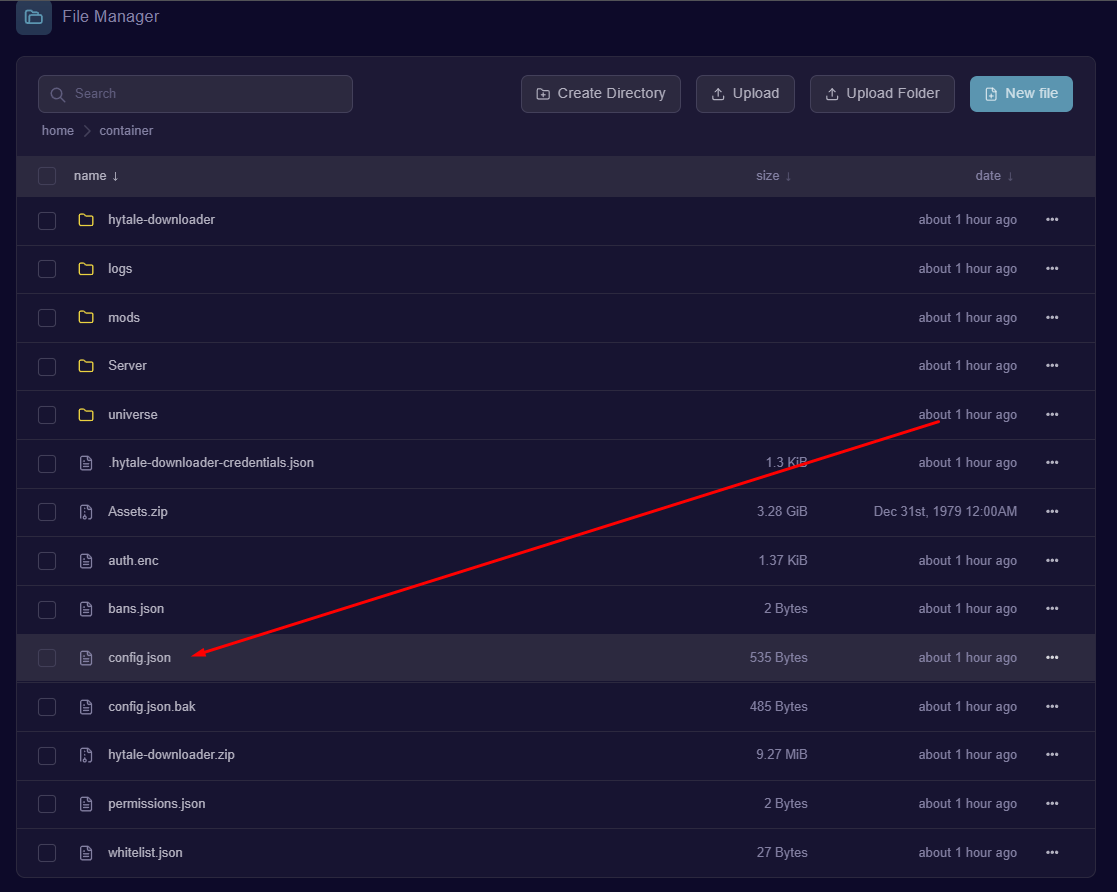Click the File Manager folder icon
1117x892 pixels.
(x=34, y=17)
